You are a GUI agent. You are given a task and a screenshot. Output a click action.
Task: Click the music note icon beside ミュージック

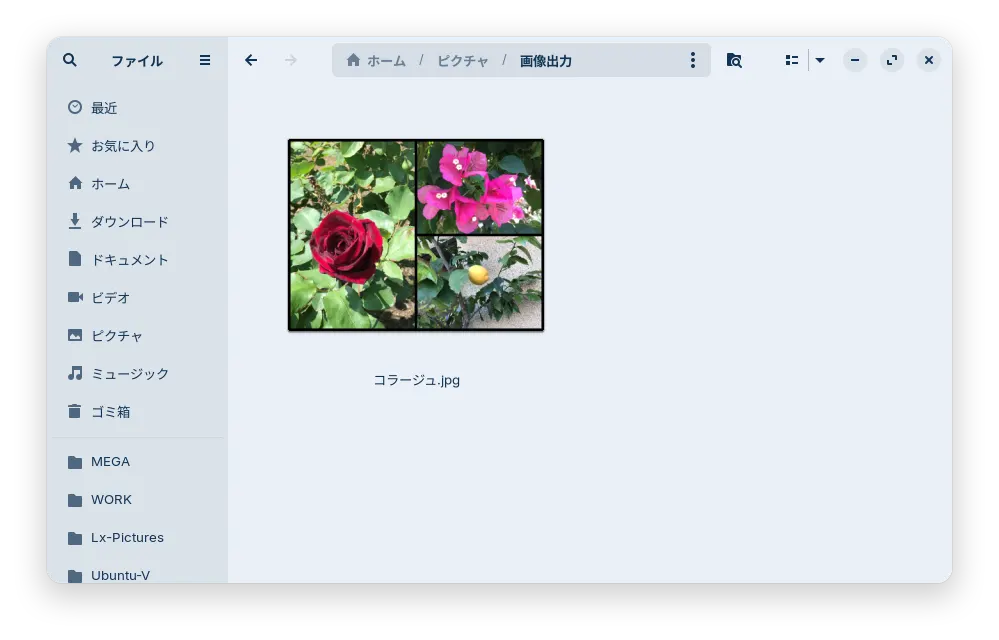75,374
